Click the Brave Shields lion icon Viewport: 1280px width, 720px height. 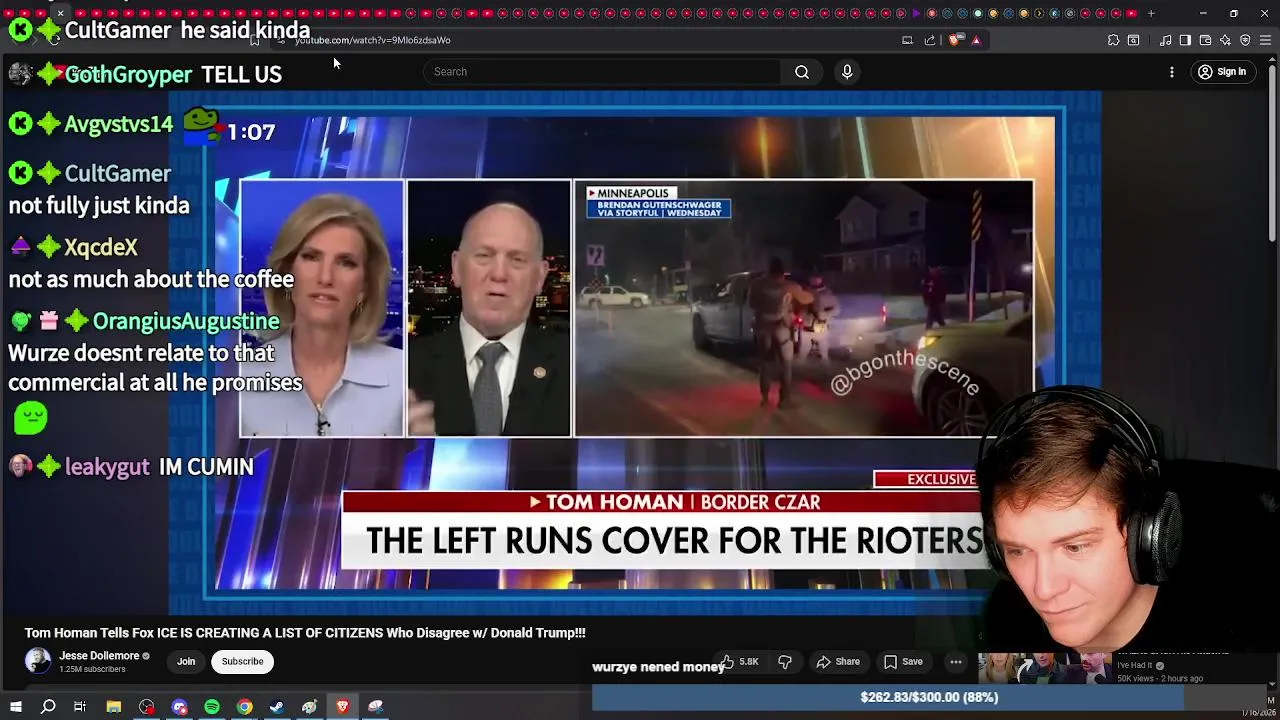(955, 40)
